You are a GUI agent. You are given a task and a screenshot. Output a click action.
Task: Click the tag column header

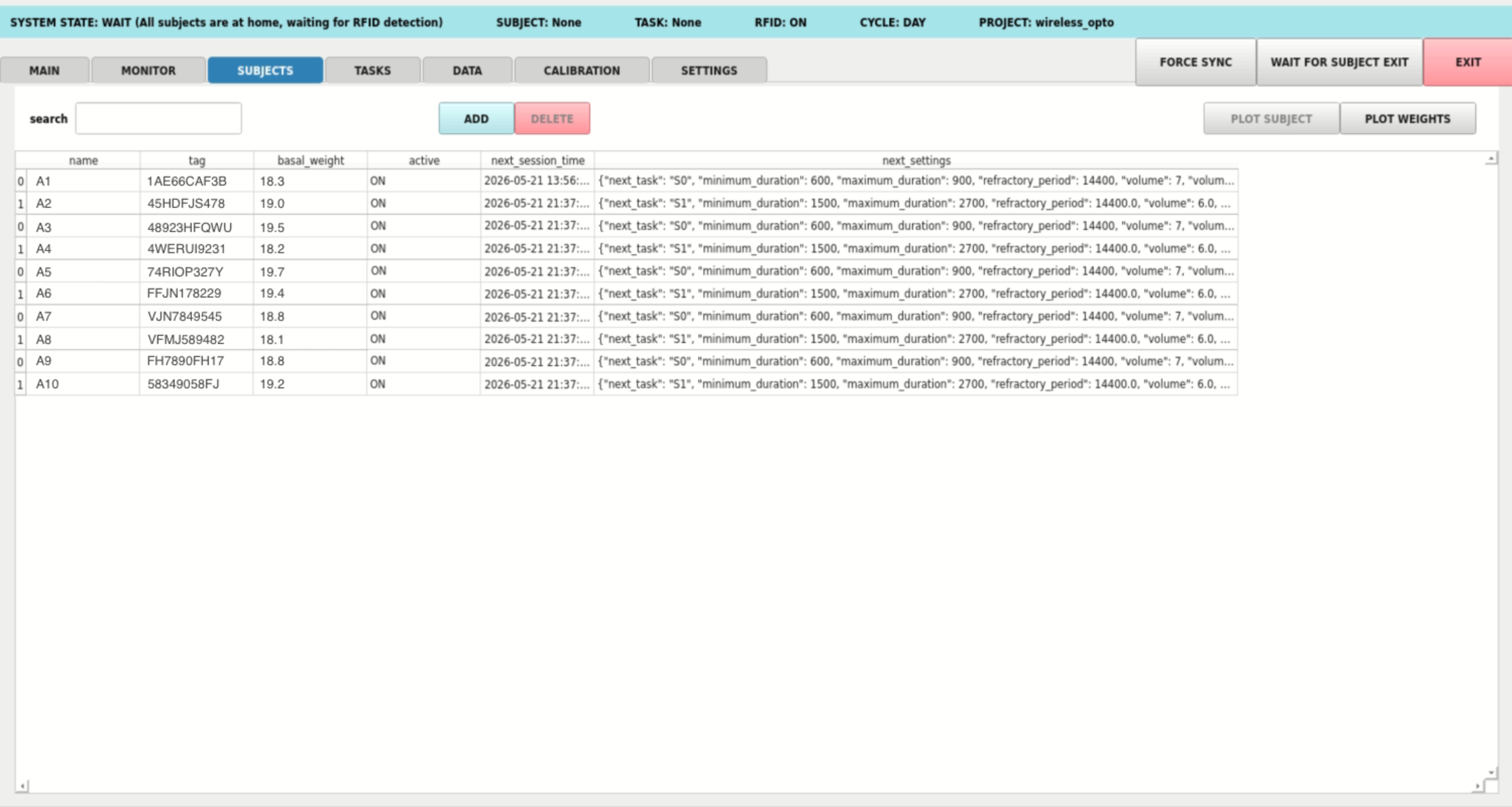[196, 160]
